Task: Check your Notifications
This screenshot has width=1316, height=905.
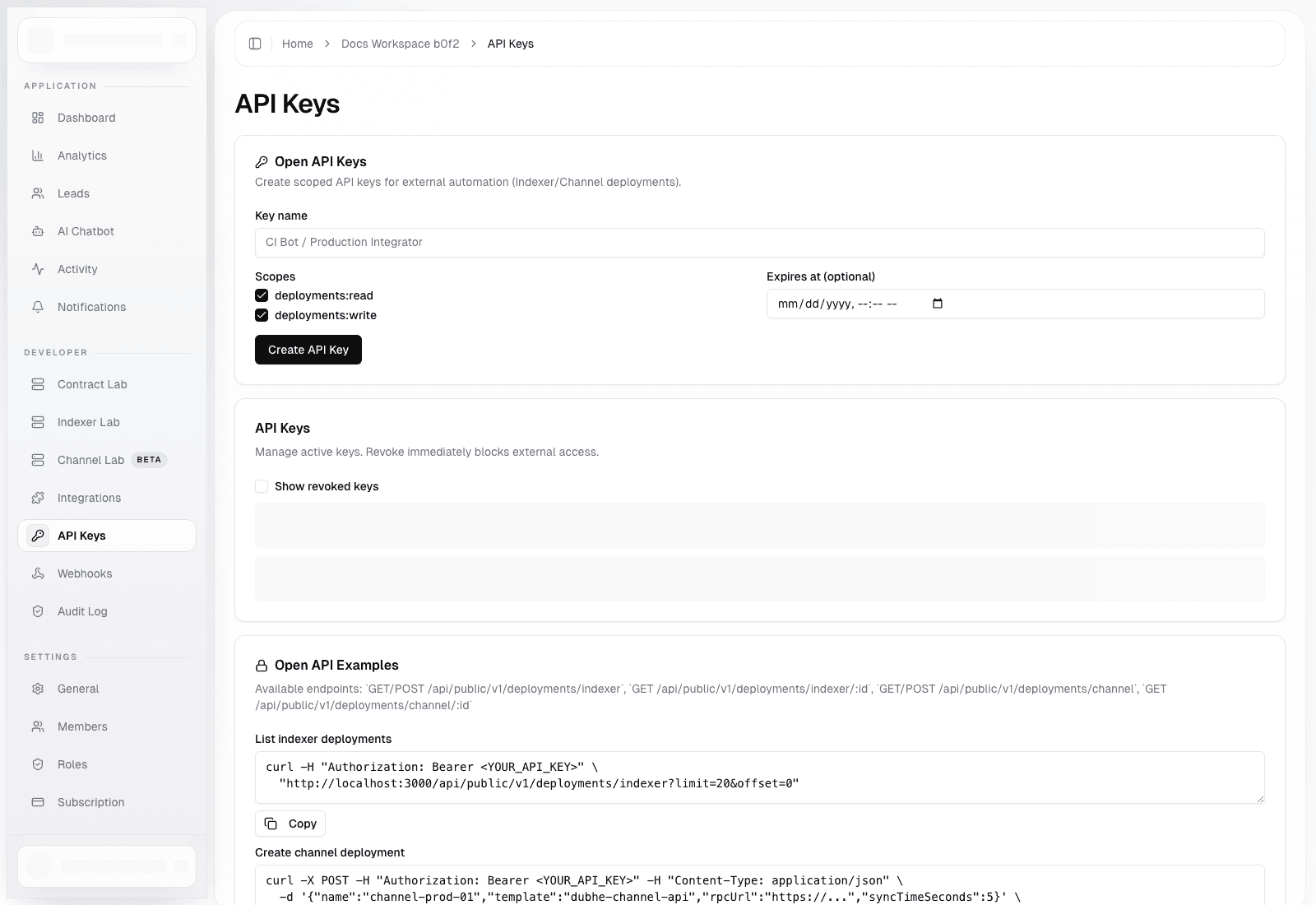Action: [90, 307]
